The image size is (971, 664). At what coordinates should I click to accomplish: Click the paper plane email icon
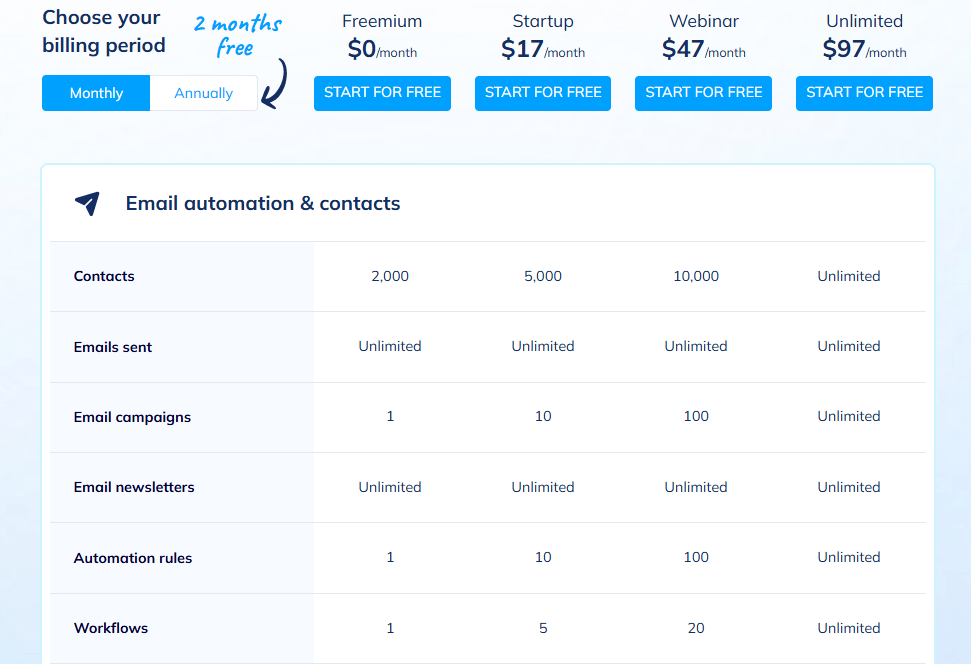click(x=87, y=203)
